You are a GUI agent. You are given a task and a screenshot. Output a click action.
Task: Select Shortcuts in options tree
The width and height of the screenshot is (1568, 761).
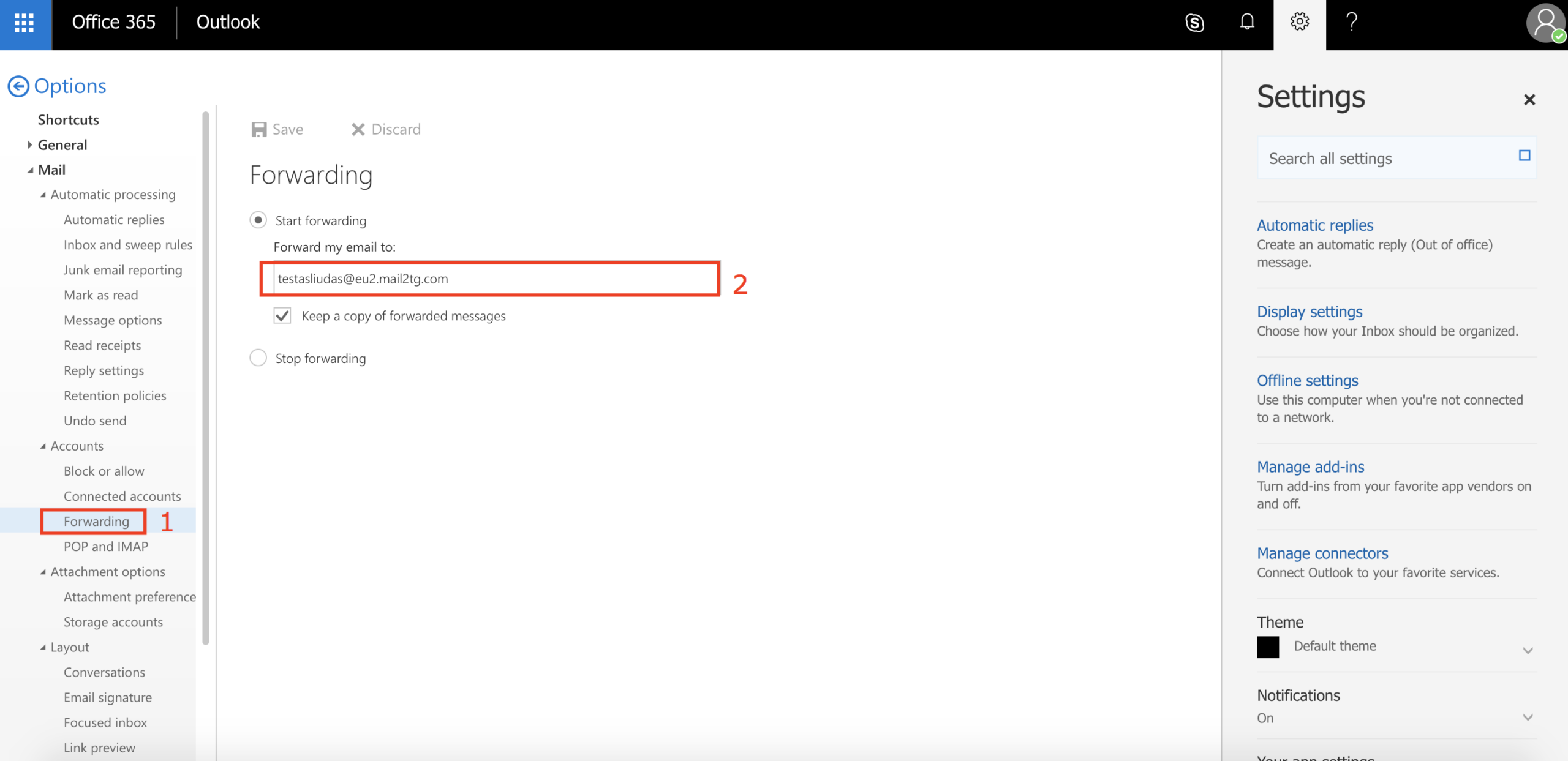click(69, 120)
